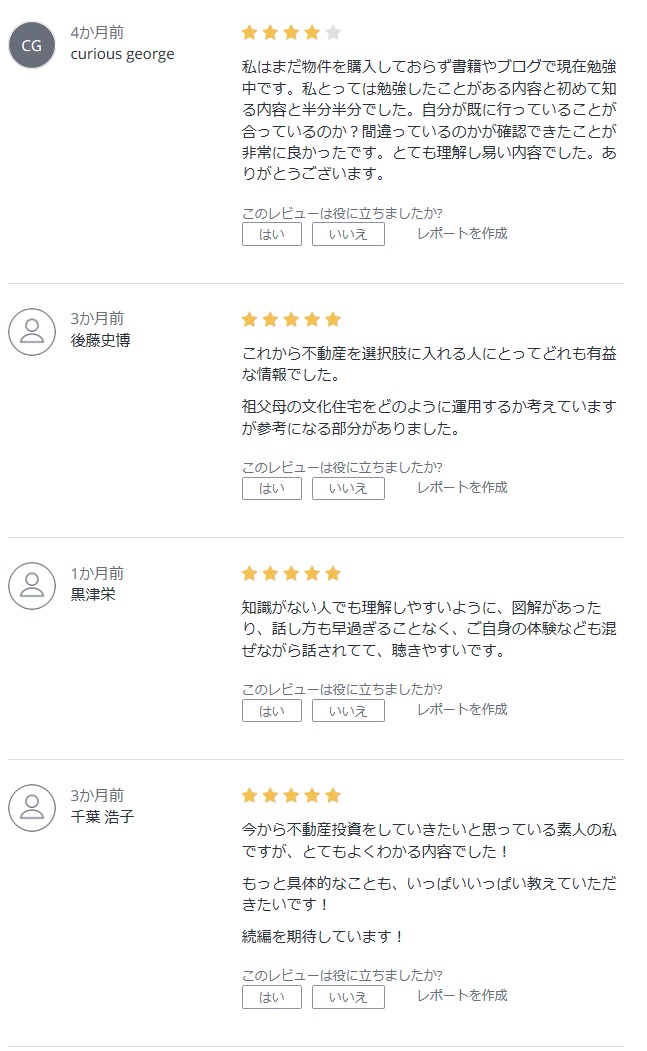This screenshot has height=1051, width=647.
Task: Open レポートを作成 for curious george's review
Action: click(462, 233)
